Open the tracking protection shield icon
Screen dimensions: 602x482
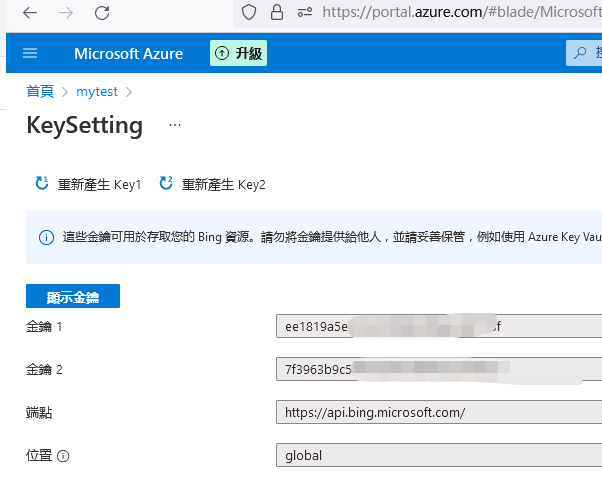(249, 12)
